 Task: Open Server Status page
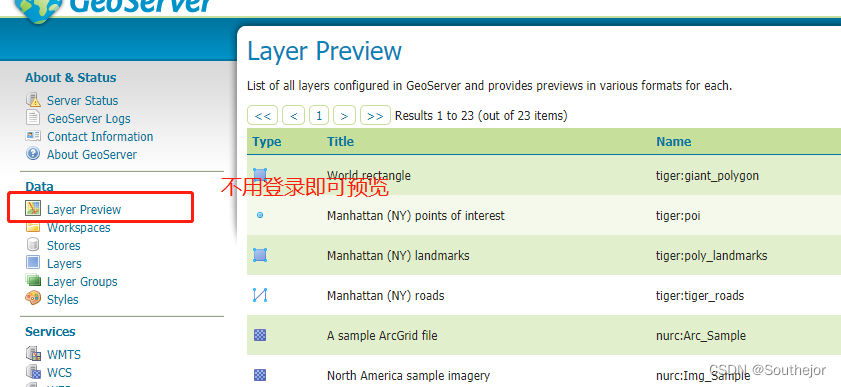tap(83, 100)
